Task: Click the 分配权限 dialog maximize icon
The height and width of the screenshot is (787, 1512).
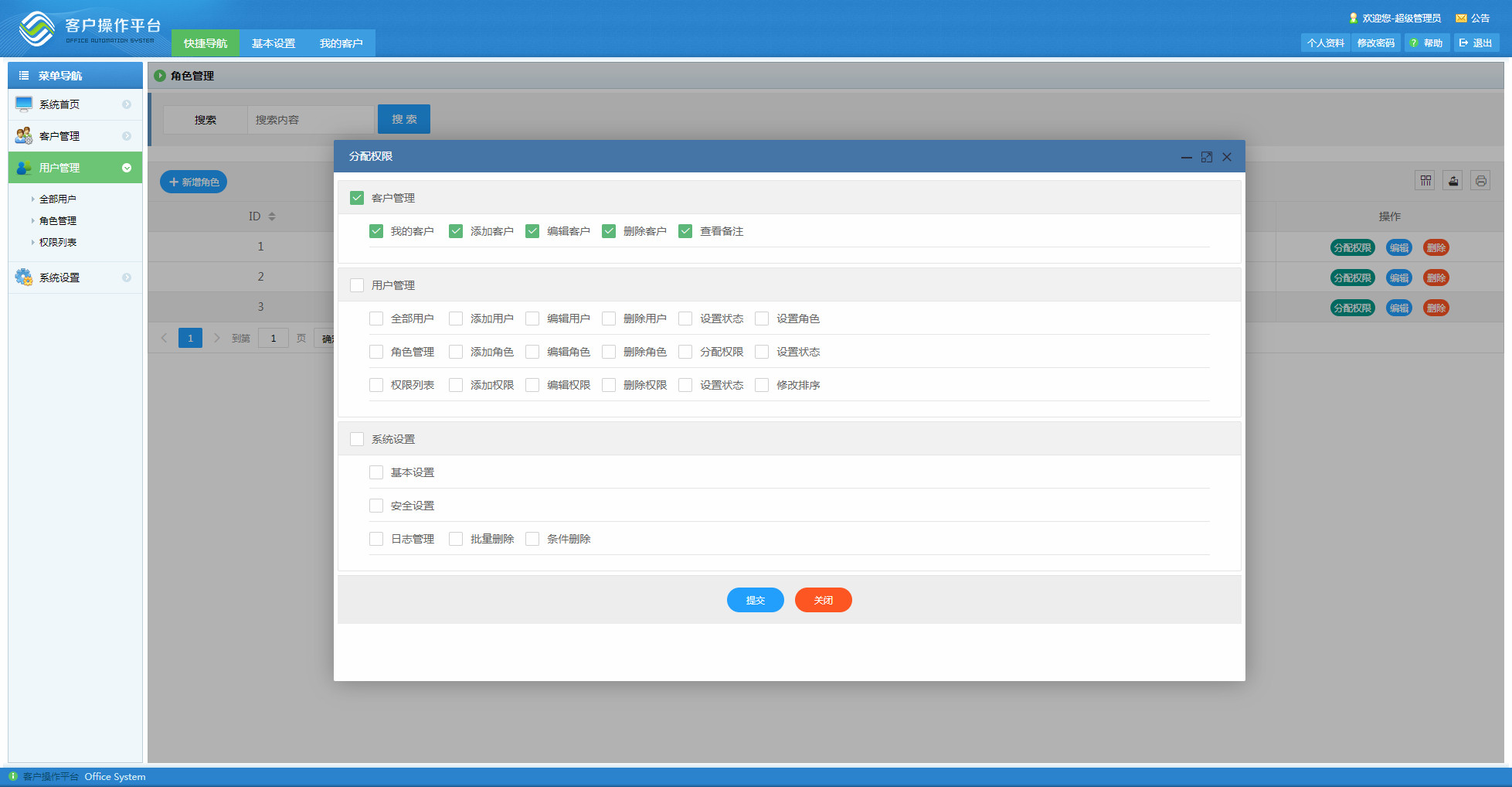Action: [x=1207, y=157]
